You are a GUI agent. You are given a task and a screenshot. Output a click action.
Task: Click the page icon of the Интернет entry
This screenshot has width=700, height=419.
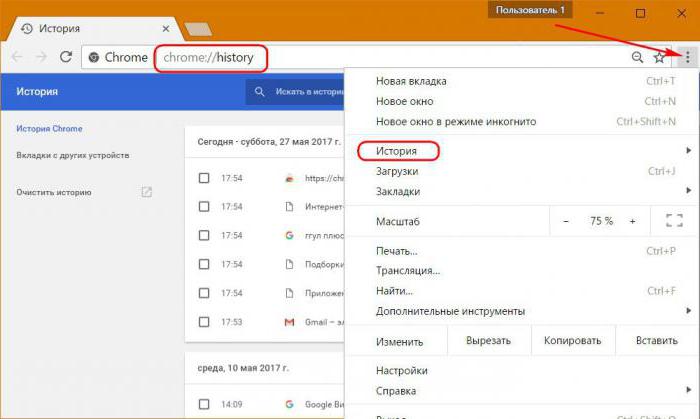click(289, 207)
